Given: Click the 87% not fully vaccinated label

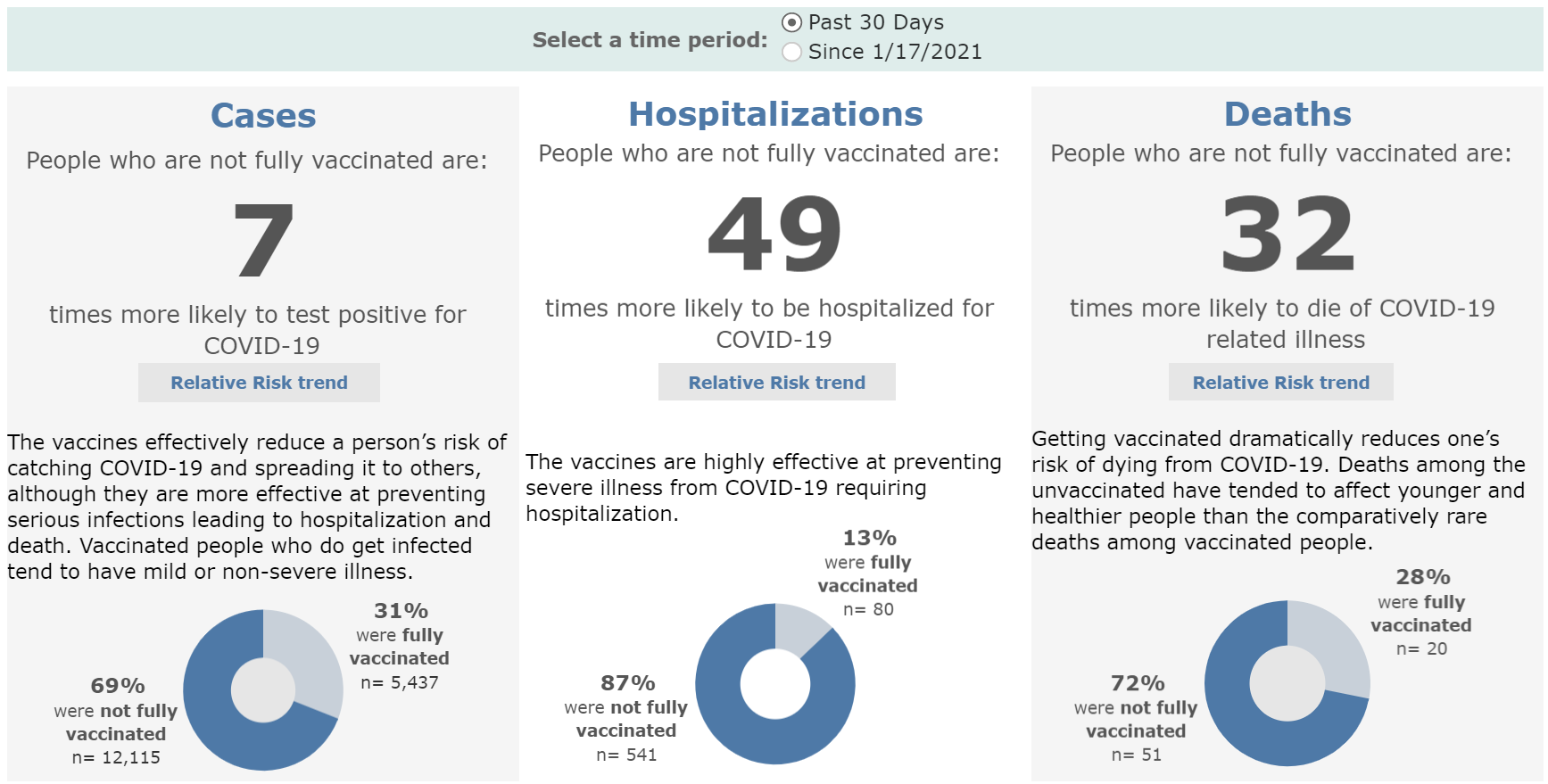Looking at the screenshot, I should coord(627,684).
